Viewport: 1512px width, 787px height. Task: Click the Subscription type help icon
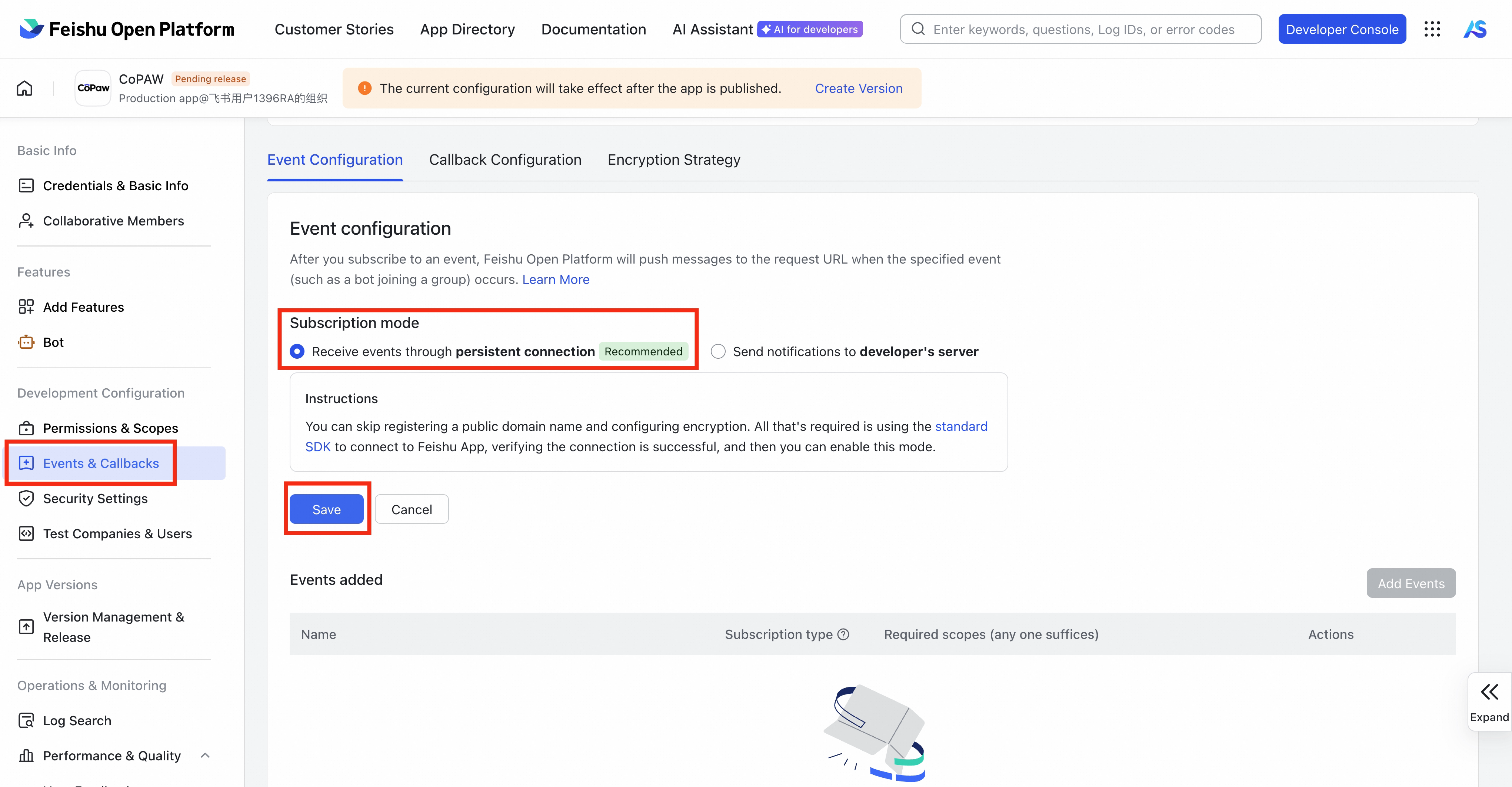(843, 634)
